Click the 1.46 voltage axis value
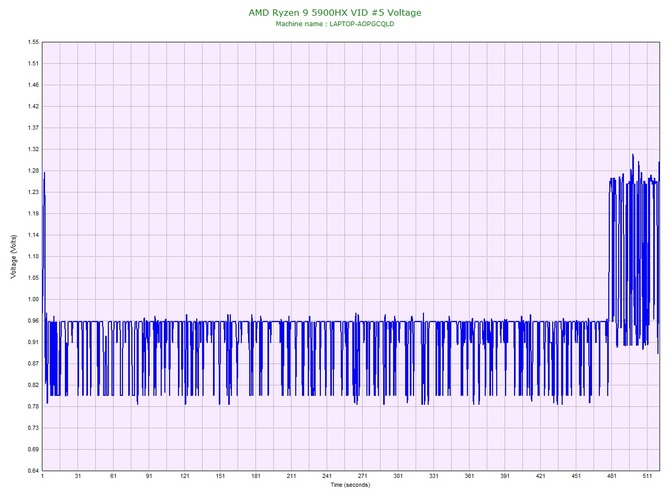This screenshot has height=502, width=670. [33, 85]
